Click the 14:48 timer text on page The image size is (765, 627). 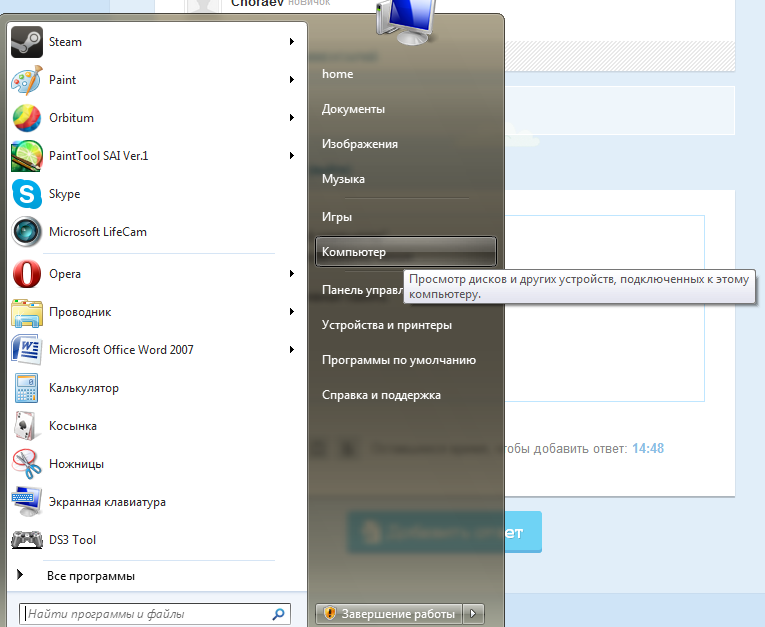pyautogui.click(x=648, y=448)
